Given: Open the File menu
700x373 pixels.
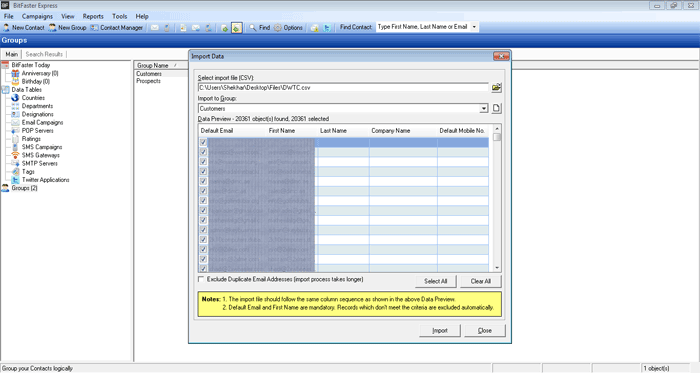Looking at the screenshot, I should (x=8, y=16).
